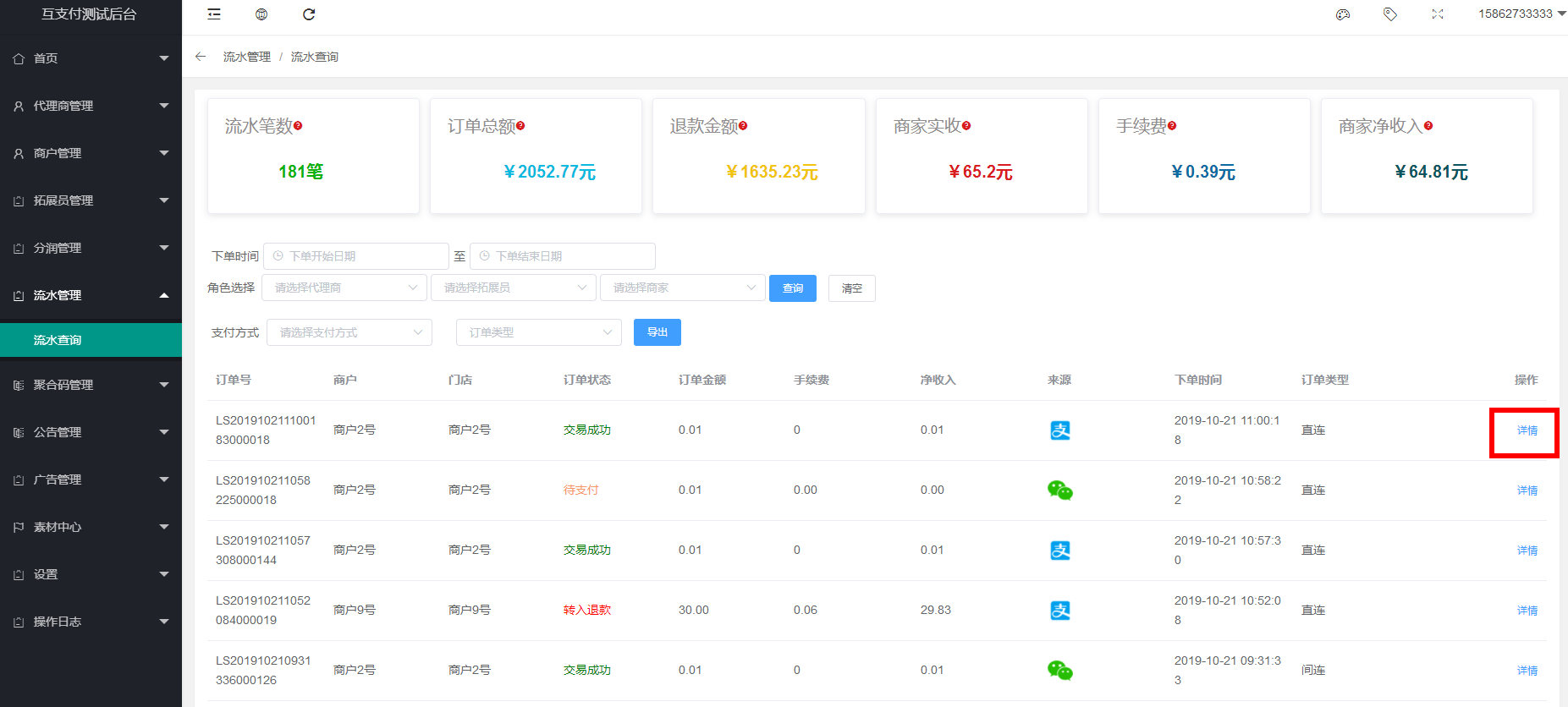Click the globe website icon in top bar
The height and width of the screenshot is (707, 1568).
tap(261, 14)
